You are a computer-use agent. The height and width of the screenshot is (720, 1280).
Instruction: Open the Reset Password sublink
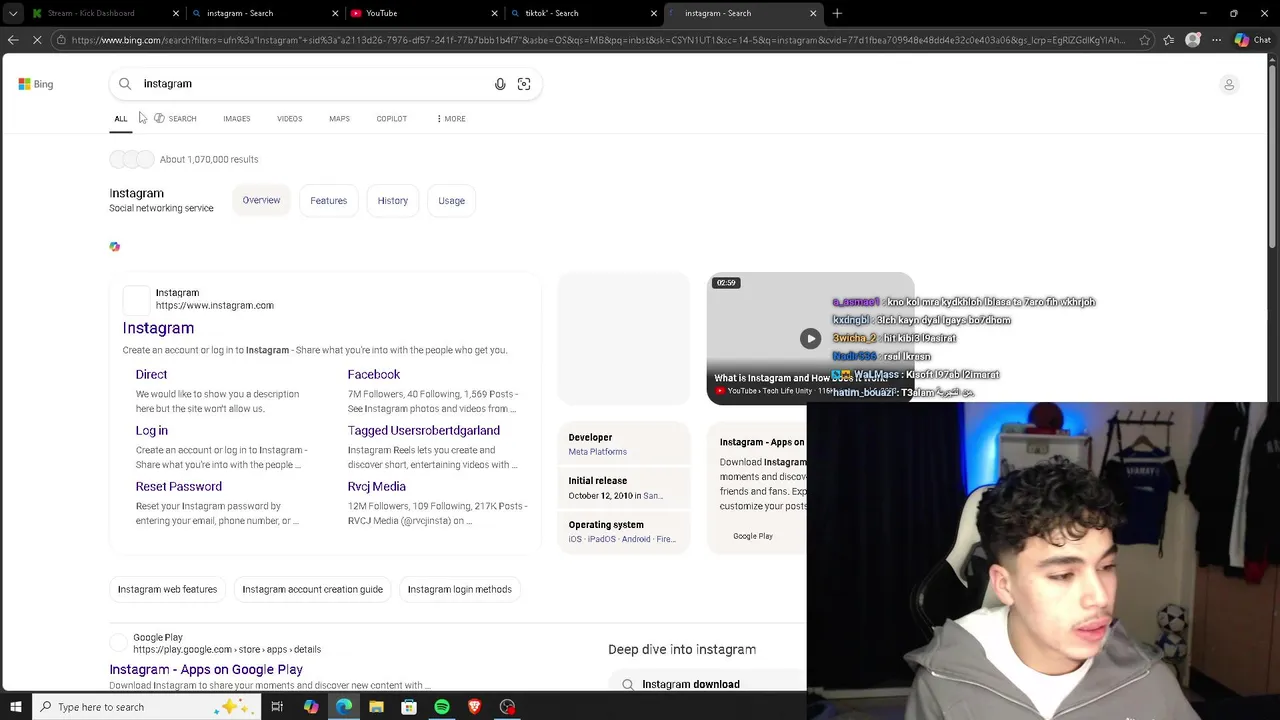click(x=178, y=486)
